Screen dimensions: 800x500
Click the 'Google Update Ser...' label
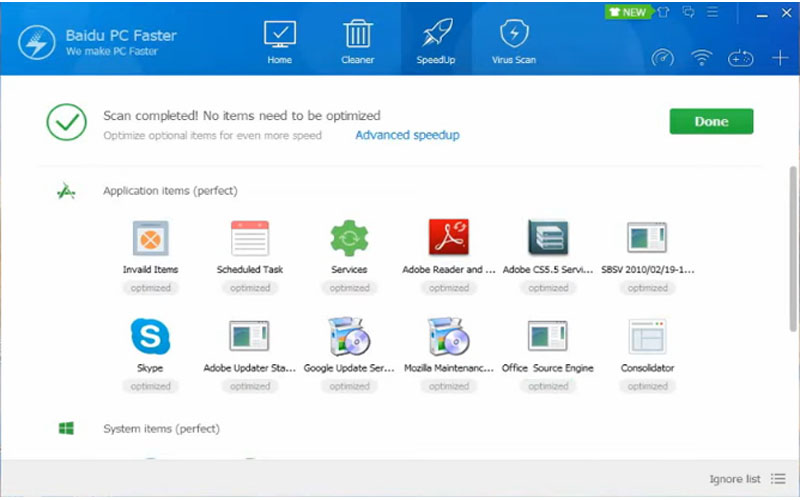pos(349,368)
